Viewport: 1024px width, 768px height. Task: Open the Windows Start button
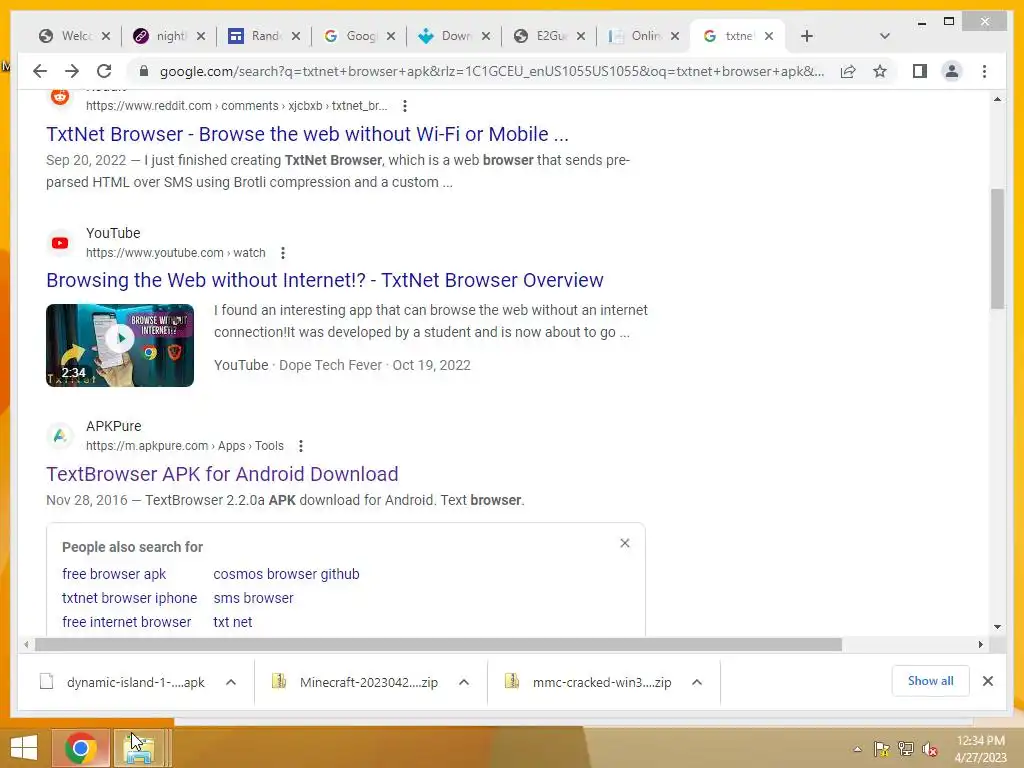pyautogui.click(x=24, y=748)
